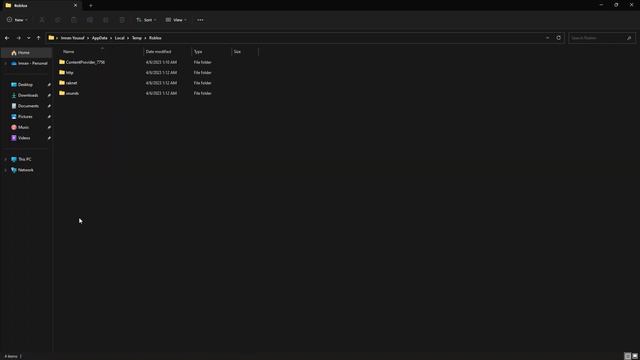Click the pin icon beside Documents
This screenshot has height=360, width=640.
tap(49, 106)
